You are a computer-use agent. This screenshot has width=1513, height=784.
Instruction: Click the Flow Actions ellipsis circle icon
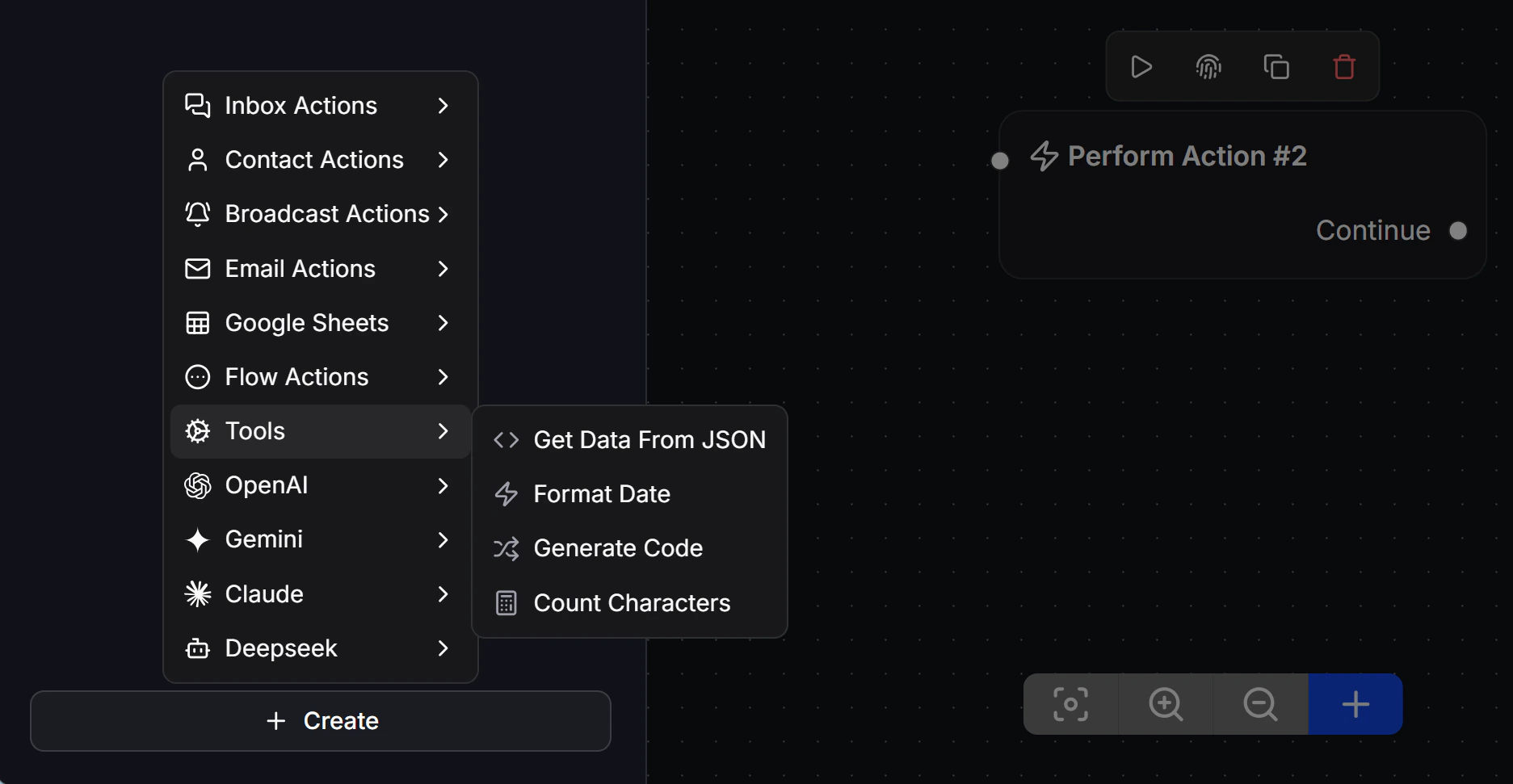(197, 377)
